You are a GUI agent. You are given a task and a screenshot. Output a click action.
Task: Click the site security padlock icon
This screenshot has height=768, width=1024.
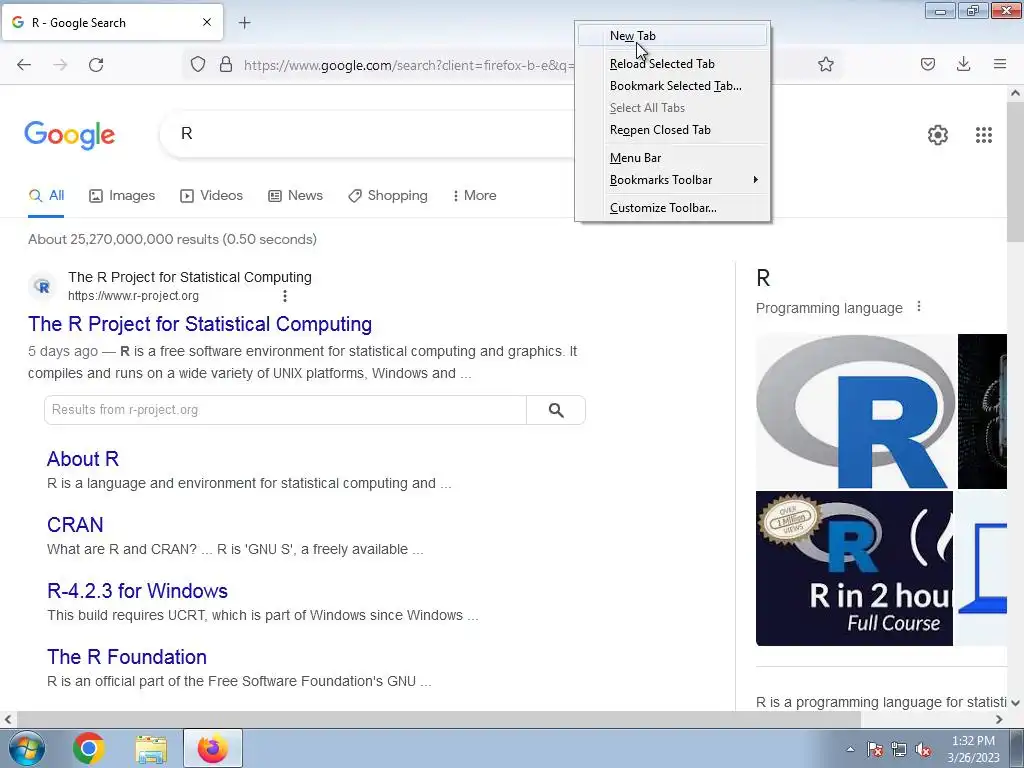(x=226, y=64)
